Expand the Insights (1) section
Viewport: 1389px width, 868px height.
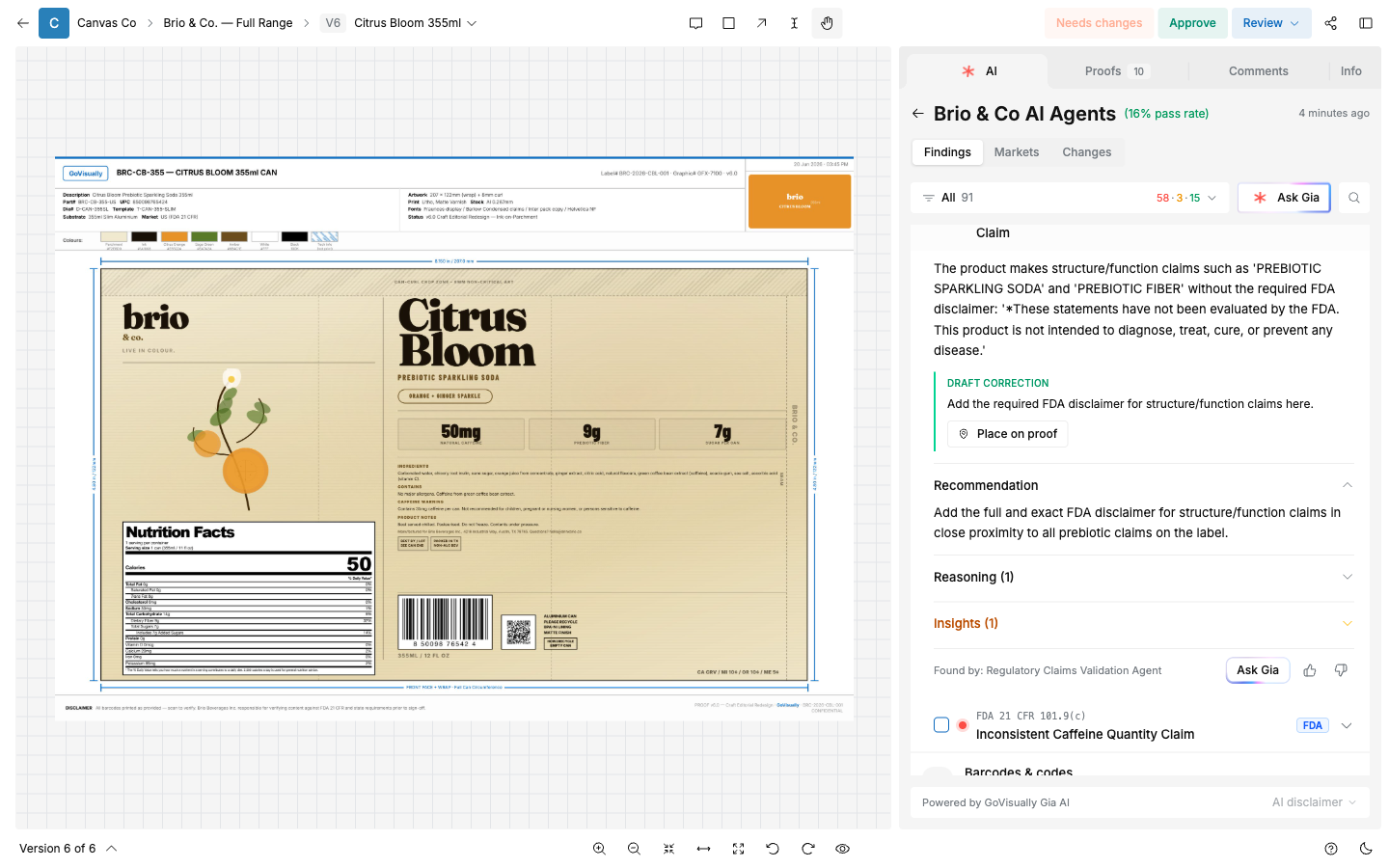1348,623
